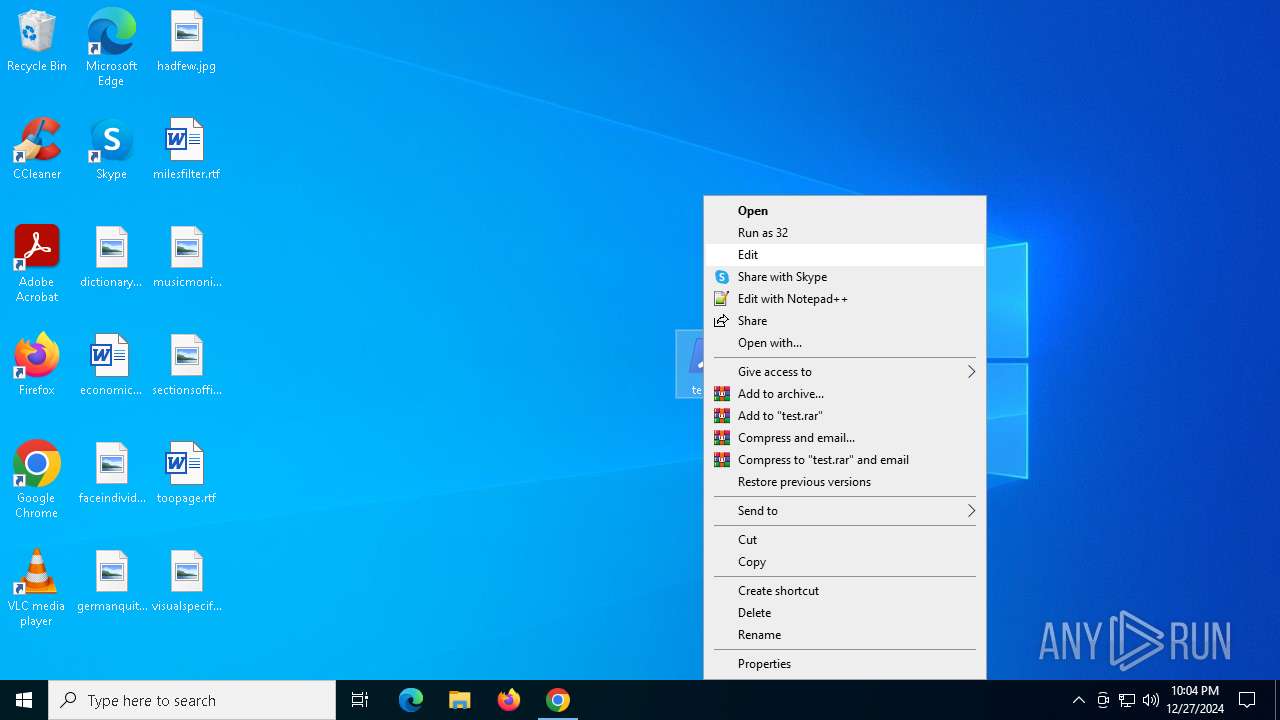Open Firefox from the taskbar

pyautogui.click(x=509, y=700)
